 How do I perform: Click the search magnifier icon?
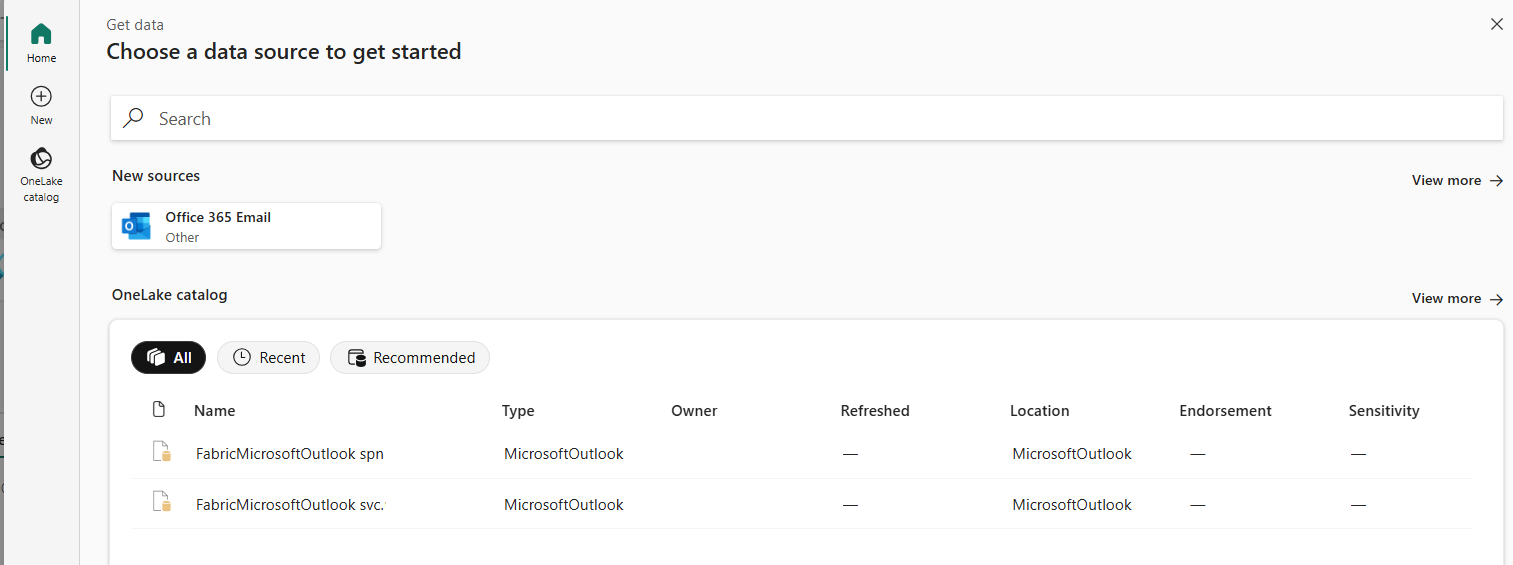133,118
